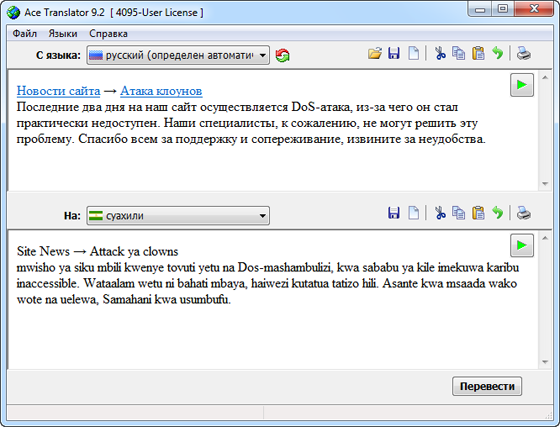Follow the Новости сайта link

coord(58,91)
